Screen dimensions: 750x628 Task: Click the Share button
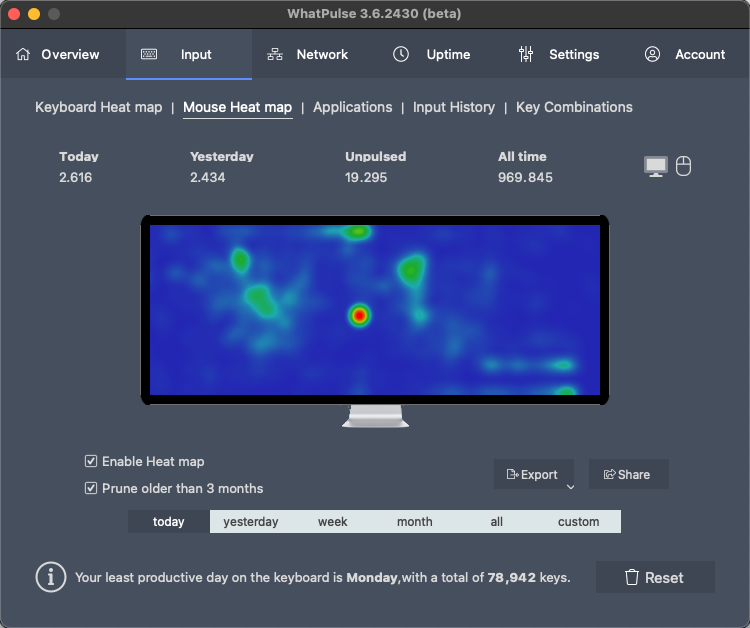[x=627, y=474]
